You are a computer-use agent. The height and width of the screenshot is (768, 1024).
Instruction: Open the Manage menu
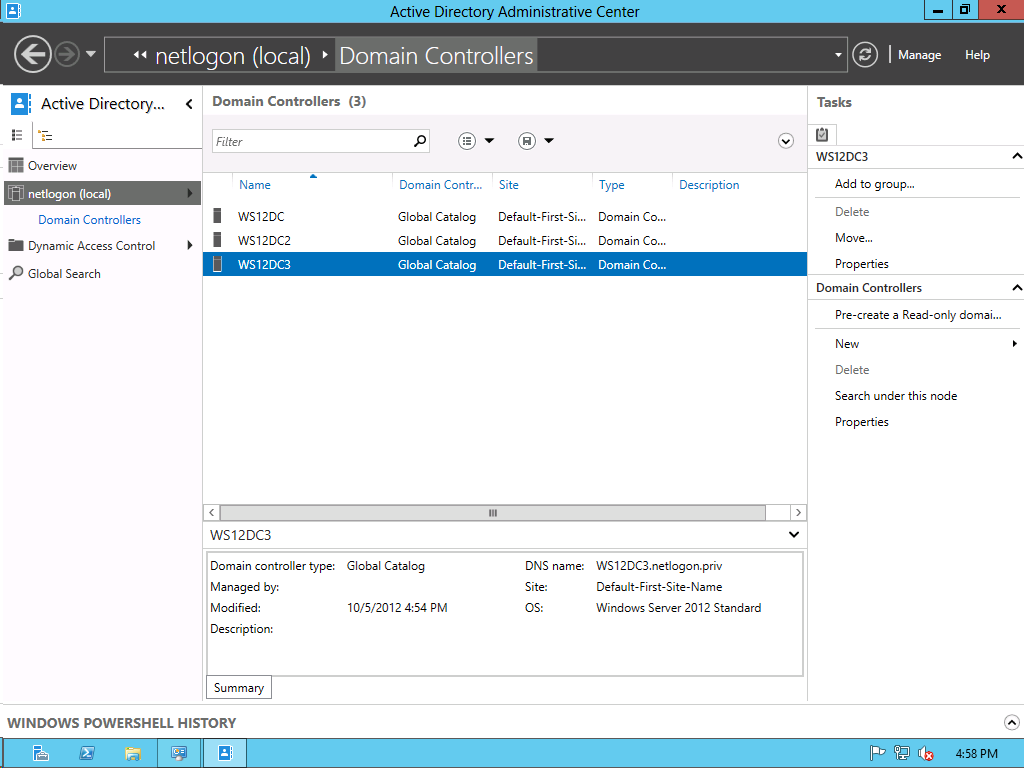919,55
